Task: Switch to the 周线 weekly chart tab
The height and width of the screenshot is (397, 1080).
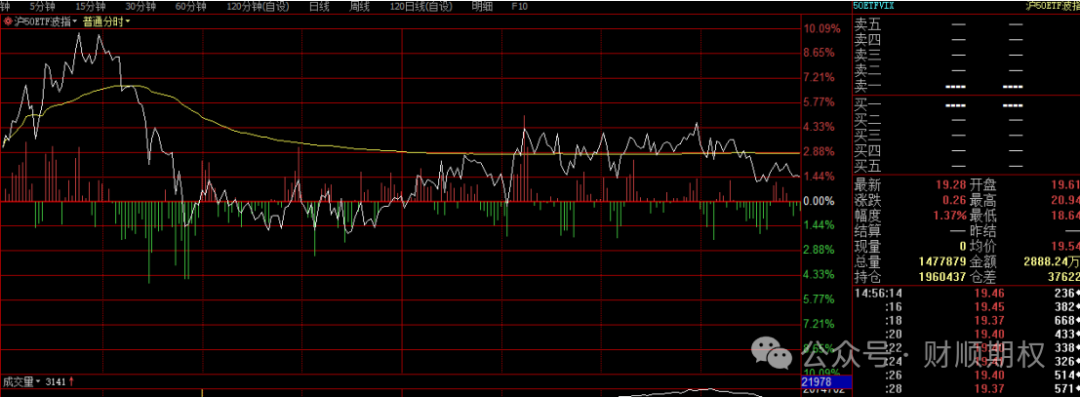Action: click(x=360, y=6)
